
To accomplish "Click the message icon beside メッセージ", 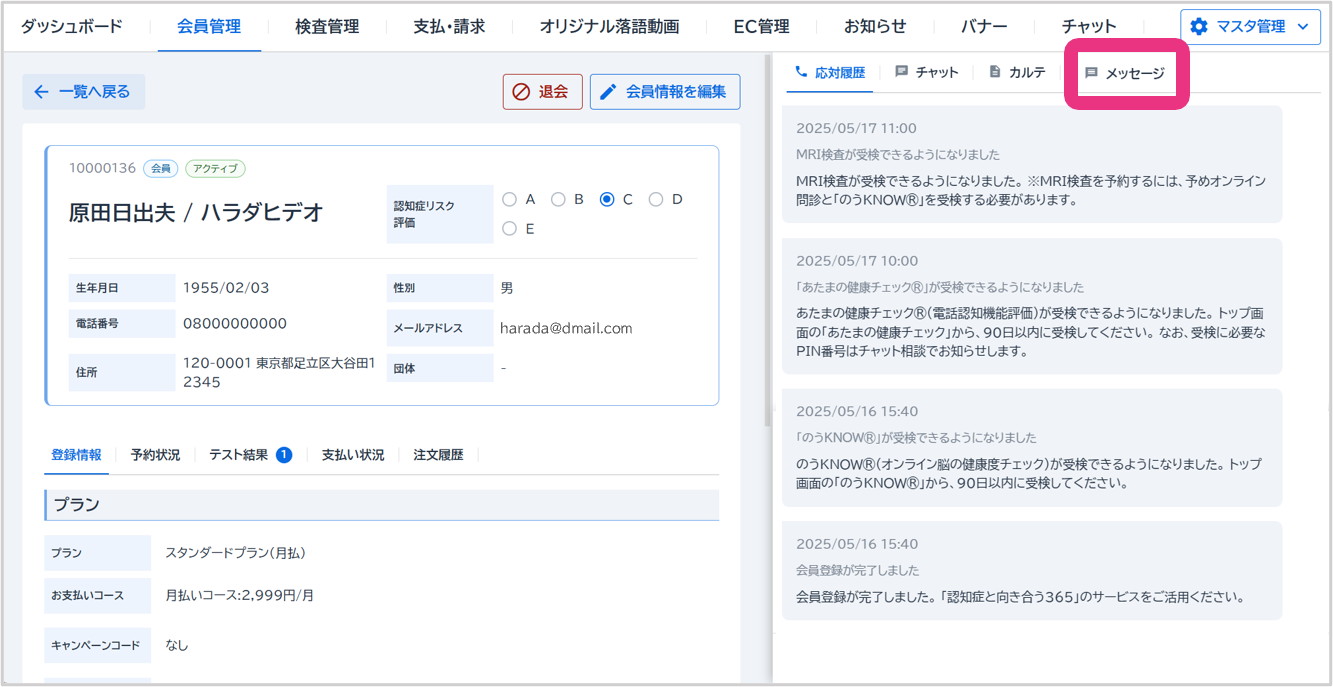I will pyautogui.click(x=1091, y=73).
